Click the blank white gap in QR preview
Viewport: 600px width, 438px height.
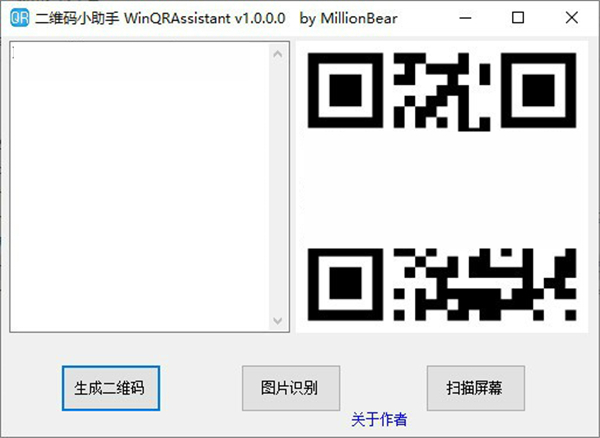440,185
